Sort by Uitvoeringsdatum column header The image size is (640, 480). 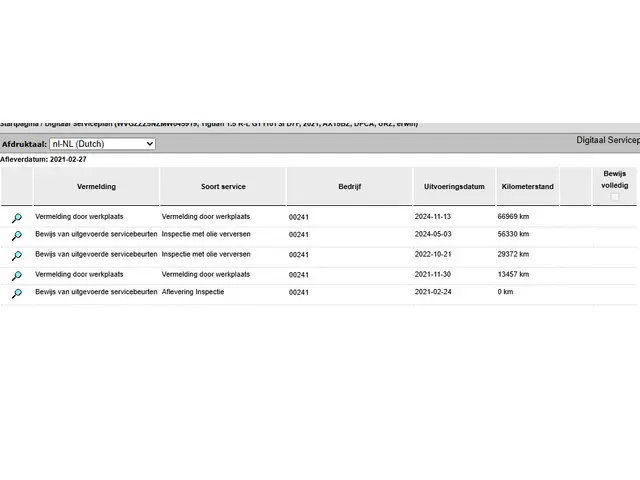(x=454, y=187)
